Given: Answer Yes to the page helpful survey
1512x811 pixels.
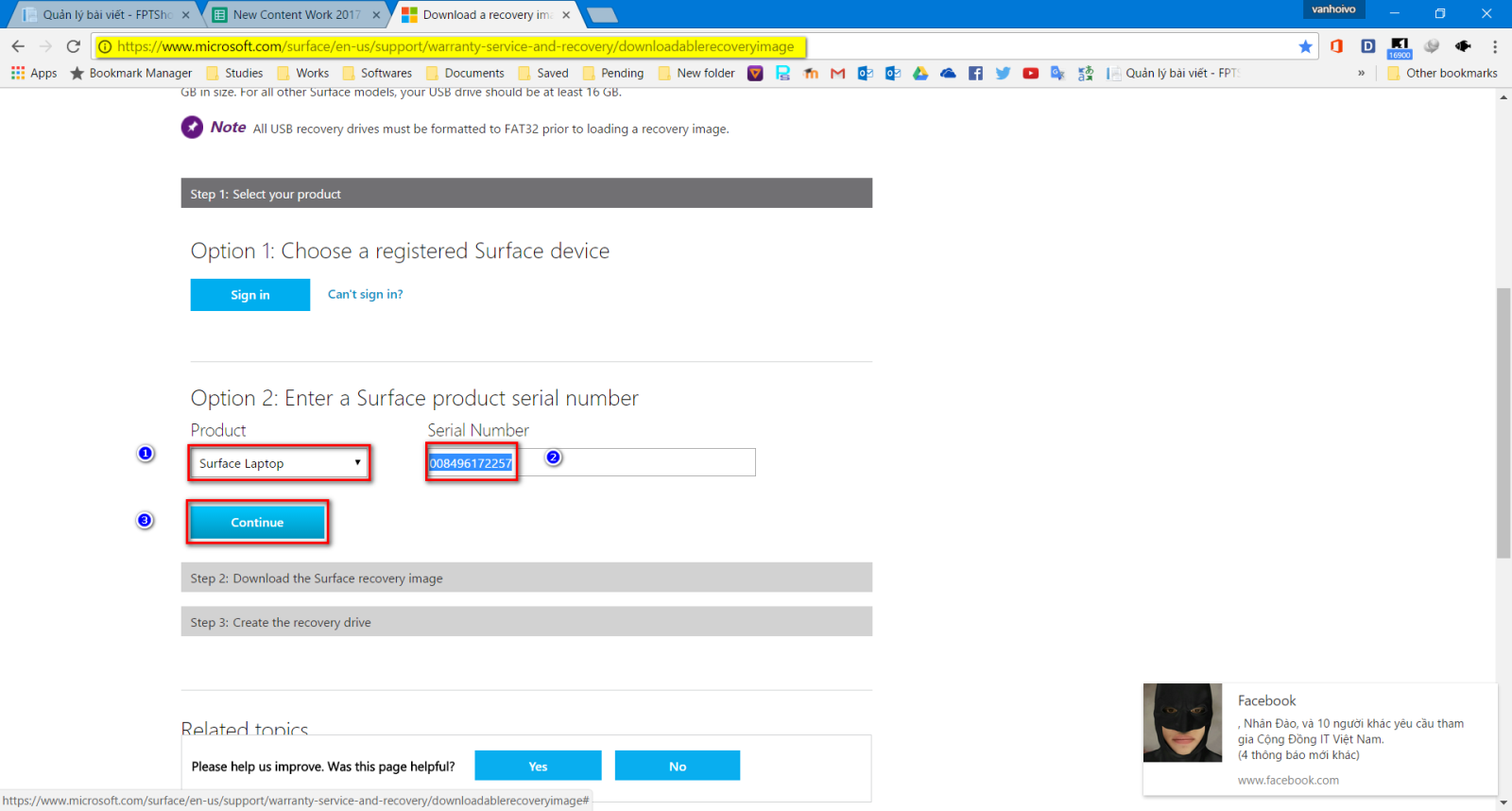Looking at the screenshot, I should tap(538, 766).
